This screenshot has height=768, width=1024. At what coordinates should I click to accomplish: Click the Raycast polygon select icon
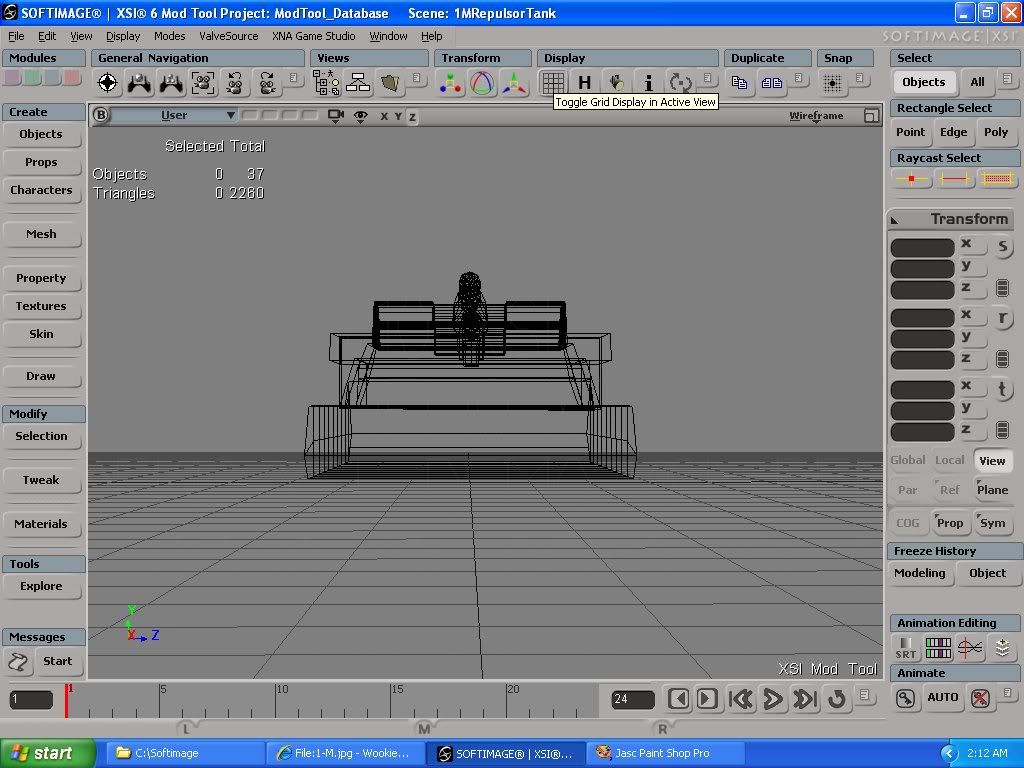pyautogui.click(x=997, y=178)
